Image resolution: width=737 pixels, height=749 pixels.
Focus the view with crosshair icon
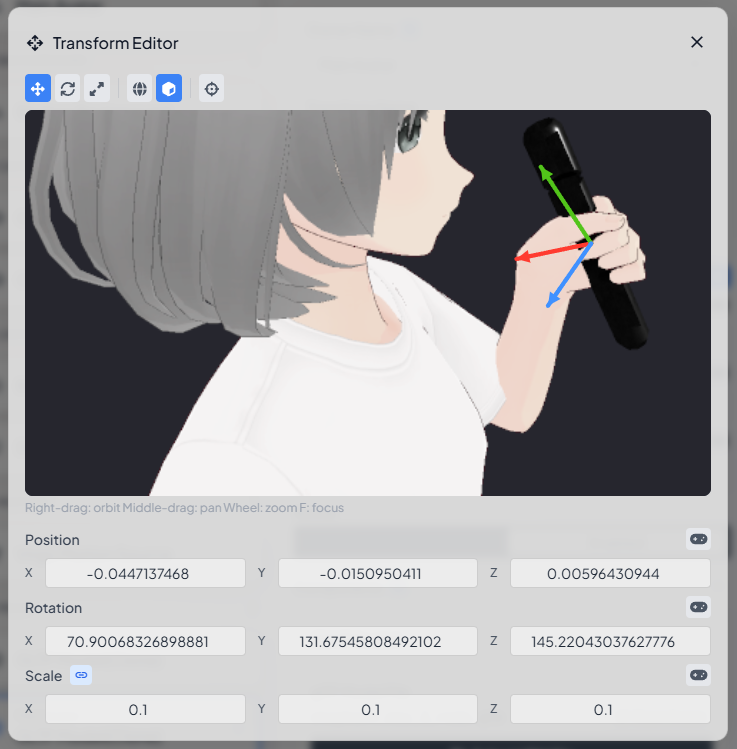(212, 88)
